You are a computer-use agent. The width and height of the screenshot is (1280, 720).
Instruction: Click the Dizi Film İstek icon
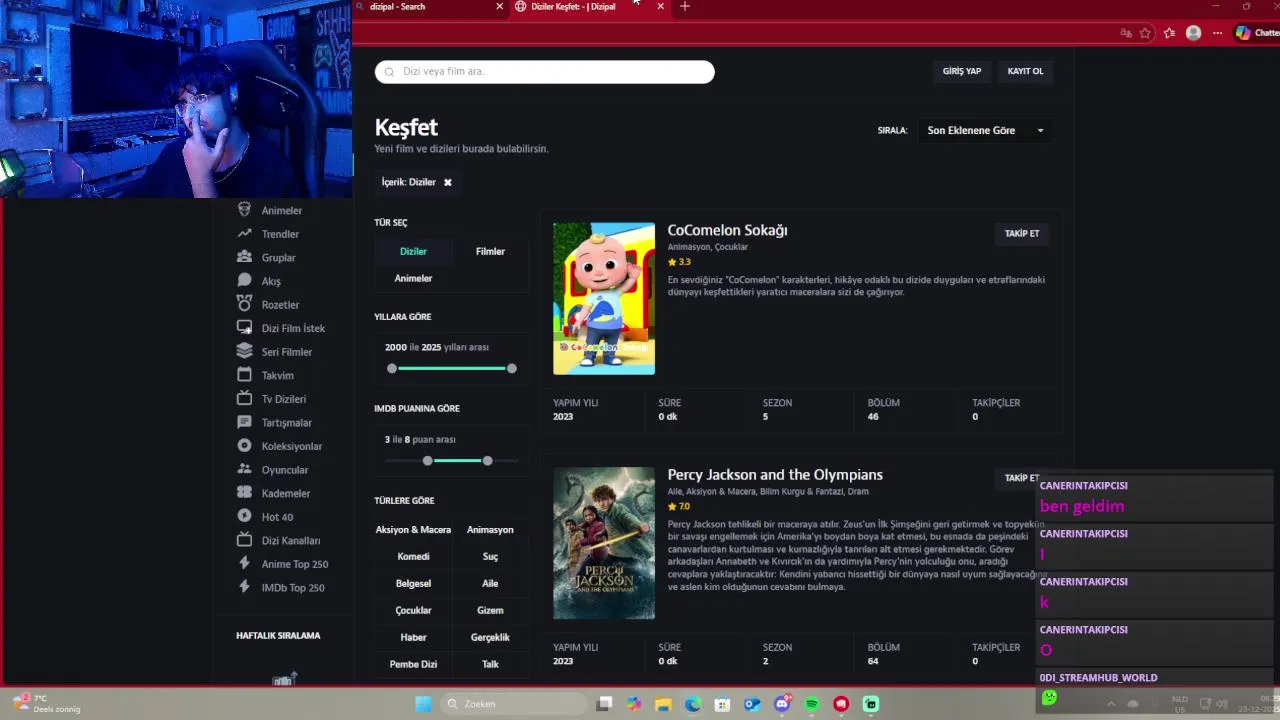tap(244, 328)
